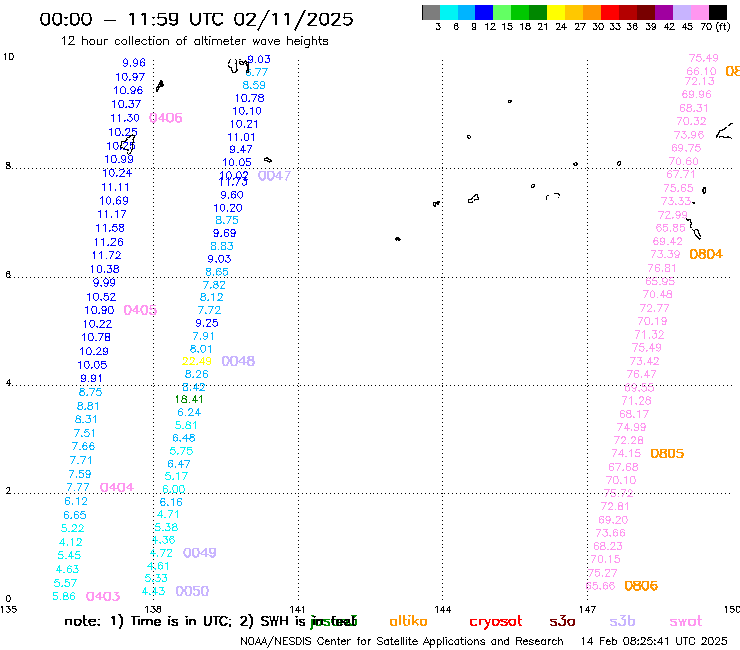Click the red swatch in the wave height legend
The height and width of the screenshot is (650, 740).
pos(609,12)
